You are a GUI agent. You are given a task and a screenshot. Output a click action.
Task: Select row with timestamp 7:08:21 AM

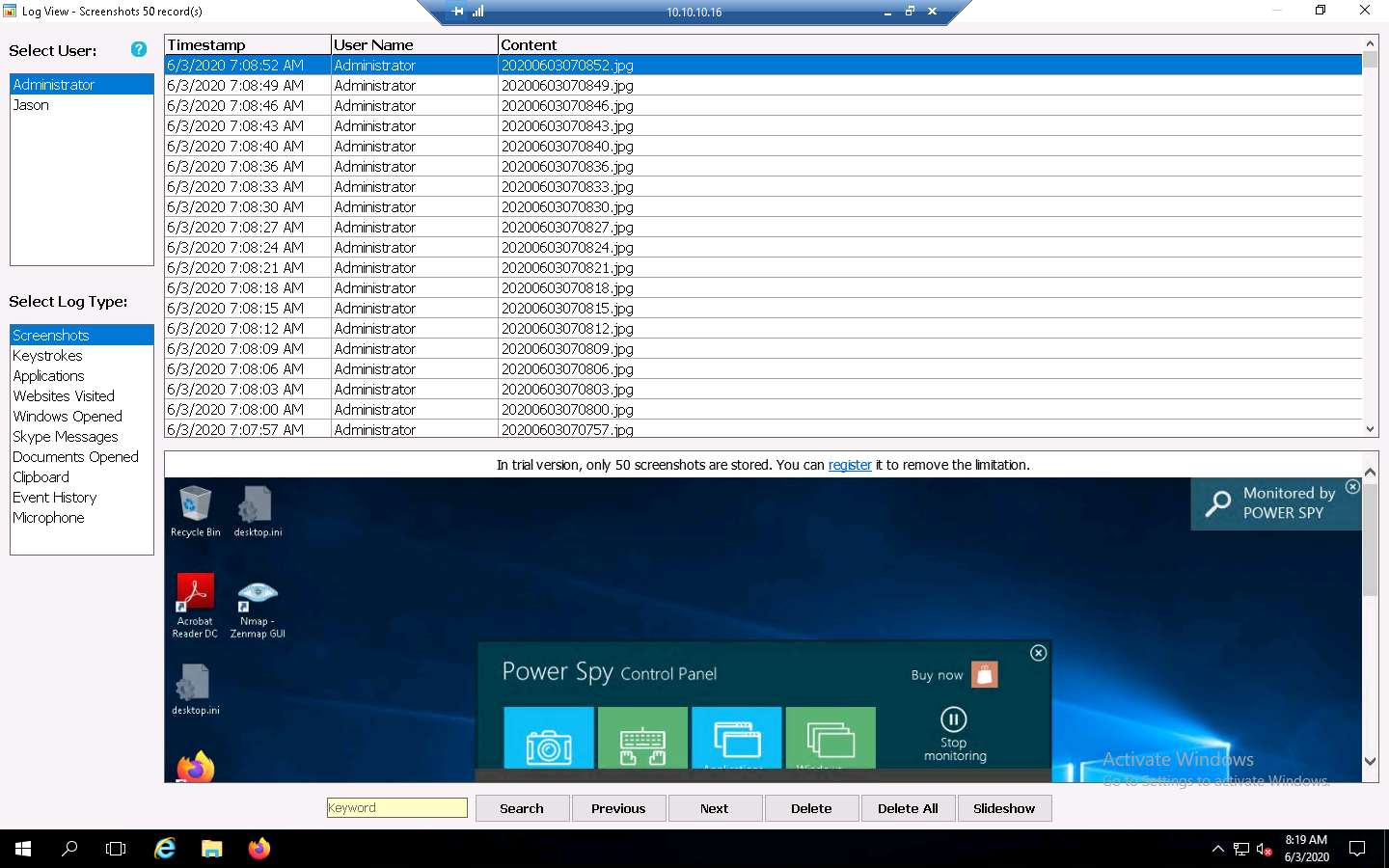(x=763, y=268)
